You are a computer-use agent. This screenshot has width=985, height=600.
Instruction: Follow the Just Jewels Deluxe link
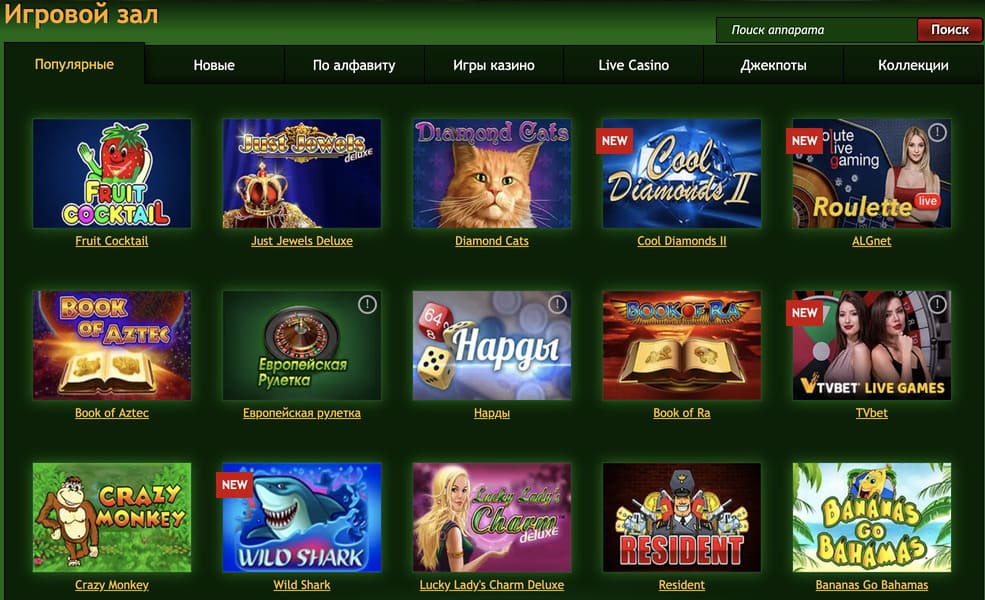[302, 241]
